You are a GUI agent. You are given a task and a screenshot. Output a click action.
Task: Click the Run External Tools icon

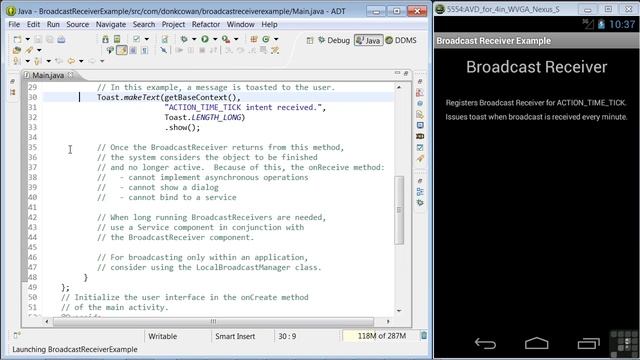(x=226, y=39)
